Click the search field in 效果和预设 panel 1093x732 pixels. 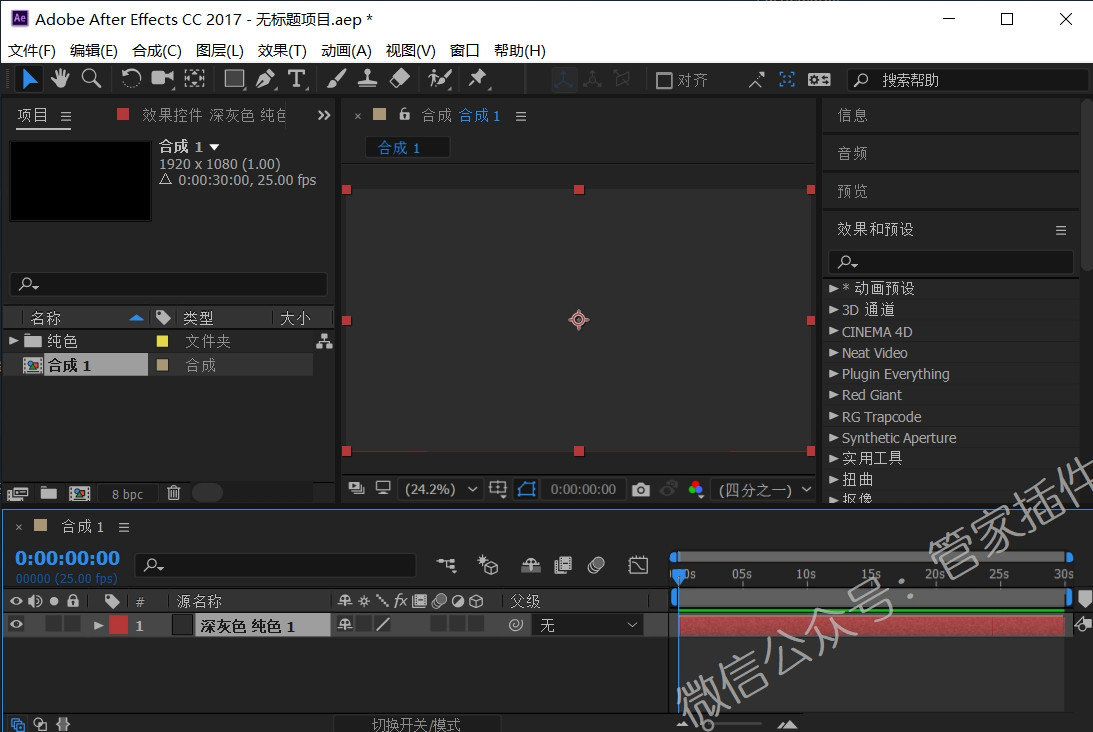[x=951, y=262]
